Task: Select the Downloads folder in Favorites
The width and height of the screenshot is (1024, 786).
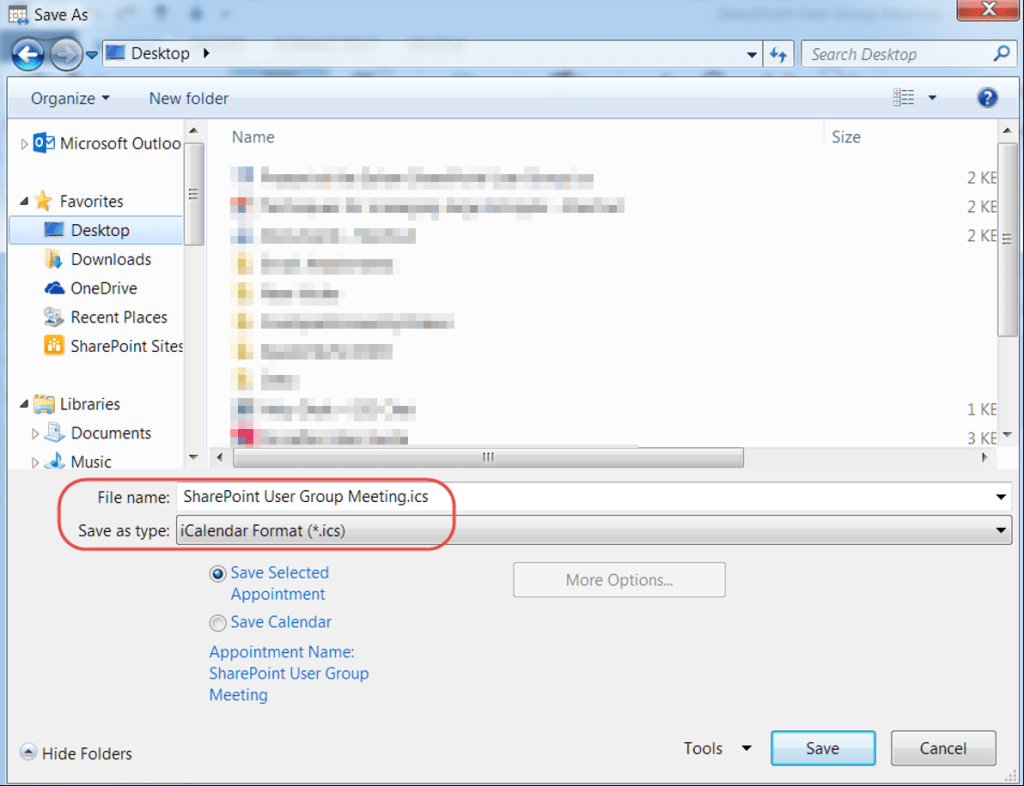Action: (113, 259)
